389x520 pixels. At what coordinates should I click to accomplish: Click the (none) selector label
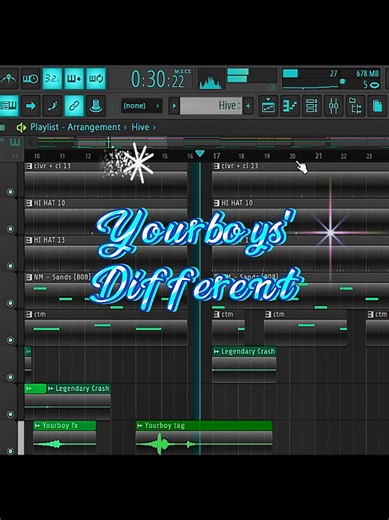coord(135,106)
